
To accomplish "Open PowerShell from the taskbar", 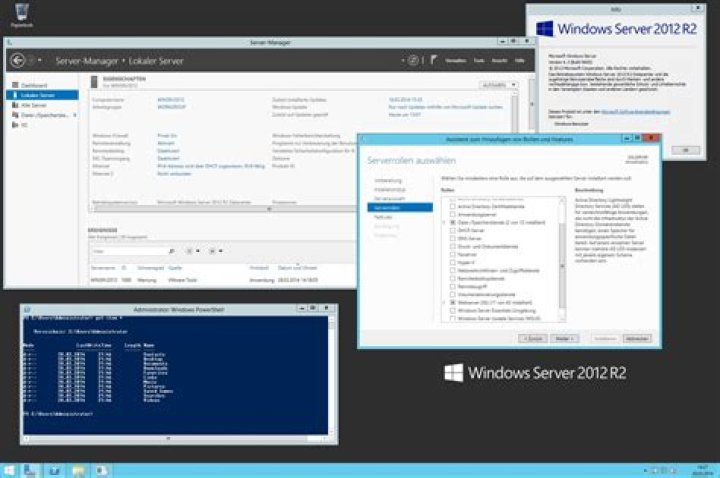I will coord(54,470).
